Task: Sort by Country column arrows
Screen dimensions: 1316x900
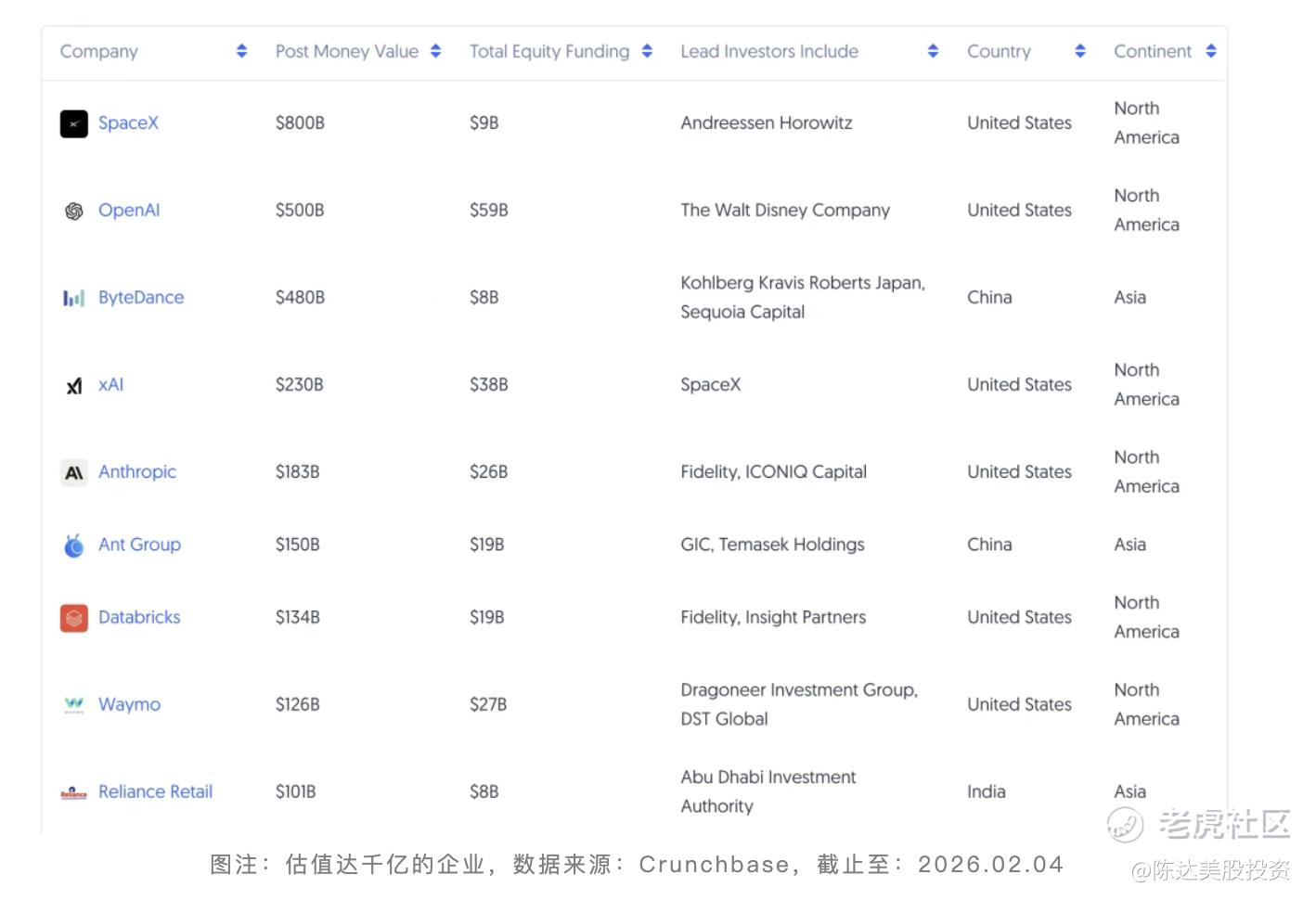Action: click(1080, 51)
